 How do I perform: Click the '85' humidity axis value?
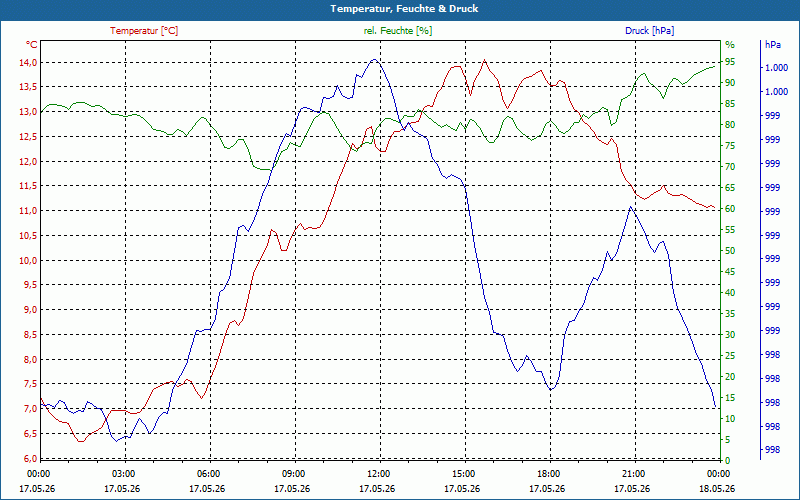(x=730, y=104)
